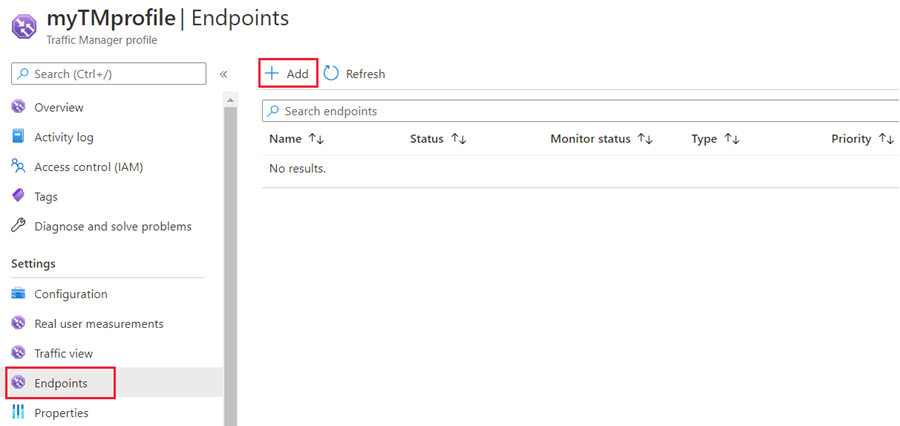The image size is (900, 426).
Task: Add a new endpoint
Action: 288,73
